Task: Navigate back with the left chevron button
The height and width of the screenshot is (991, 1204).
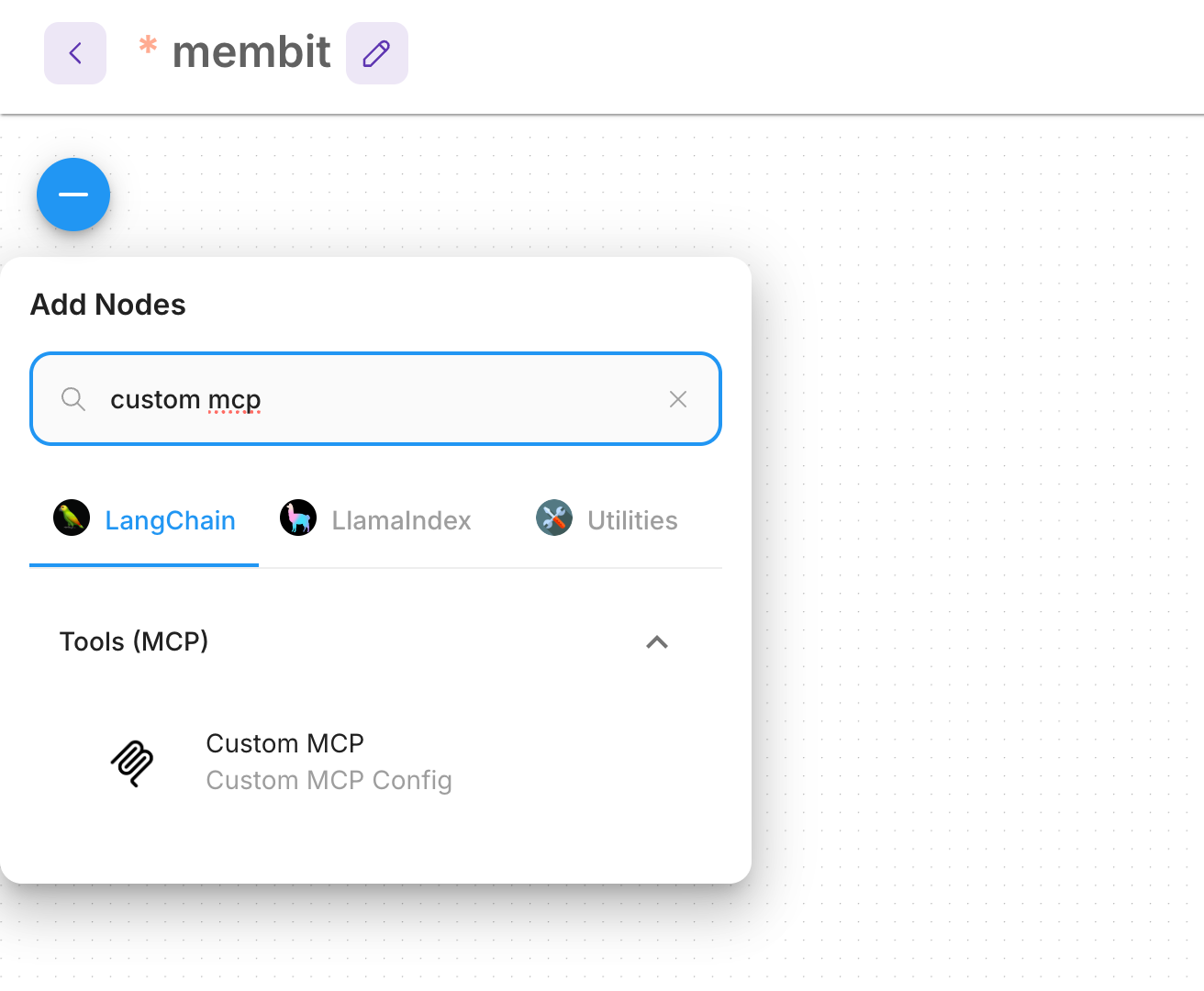Action: tap(74, 52)
